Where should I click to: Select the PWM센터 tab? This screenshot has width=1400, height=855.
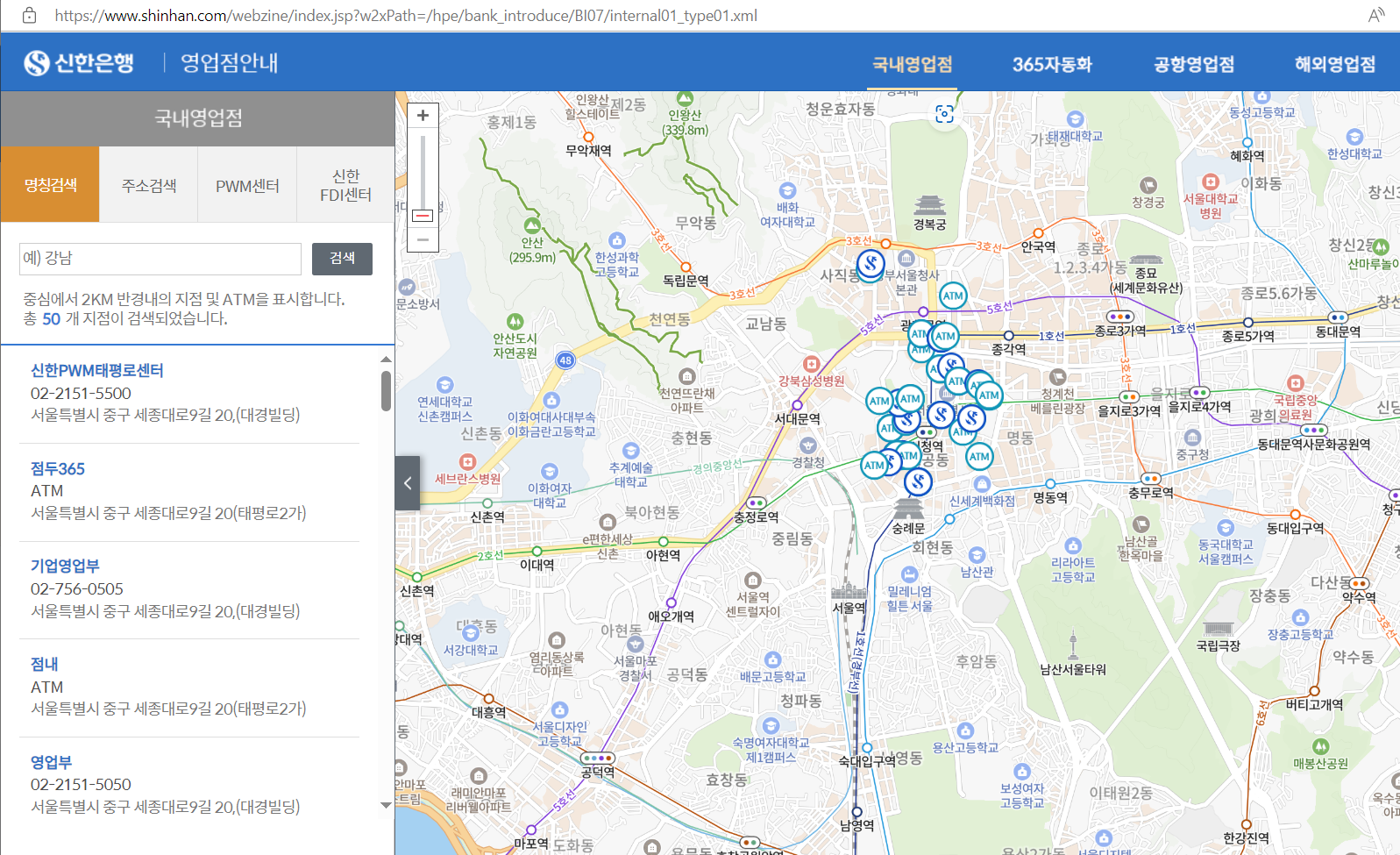247,184
